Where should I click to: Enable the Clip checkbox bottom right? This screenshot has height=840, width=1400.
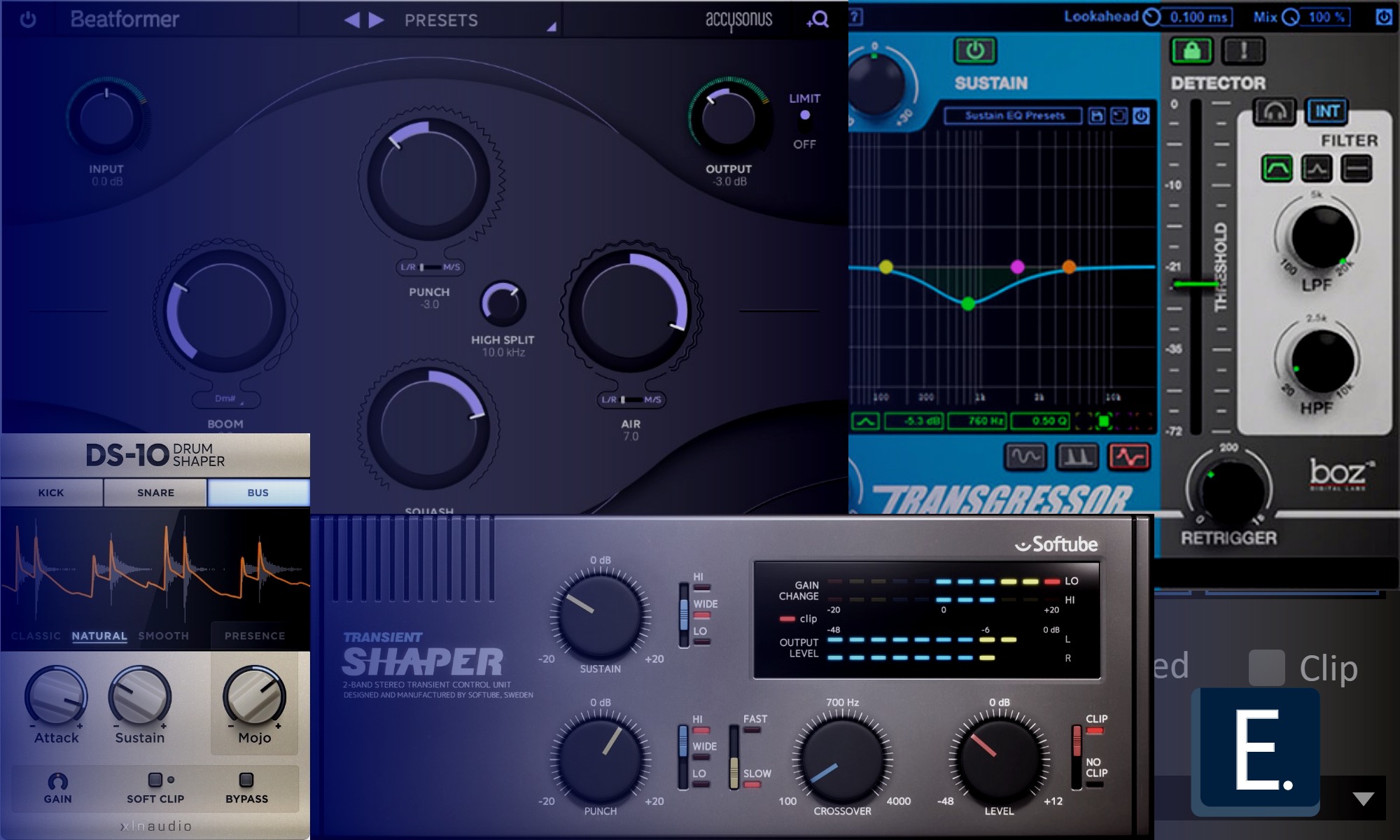click(1267, 667)
